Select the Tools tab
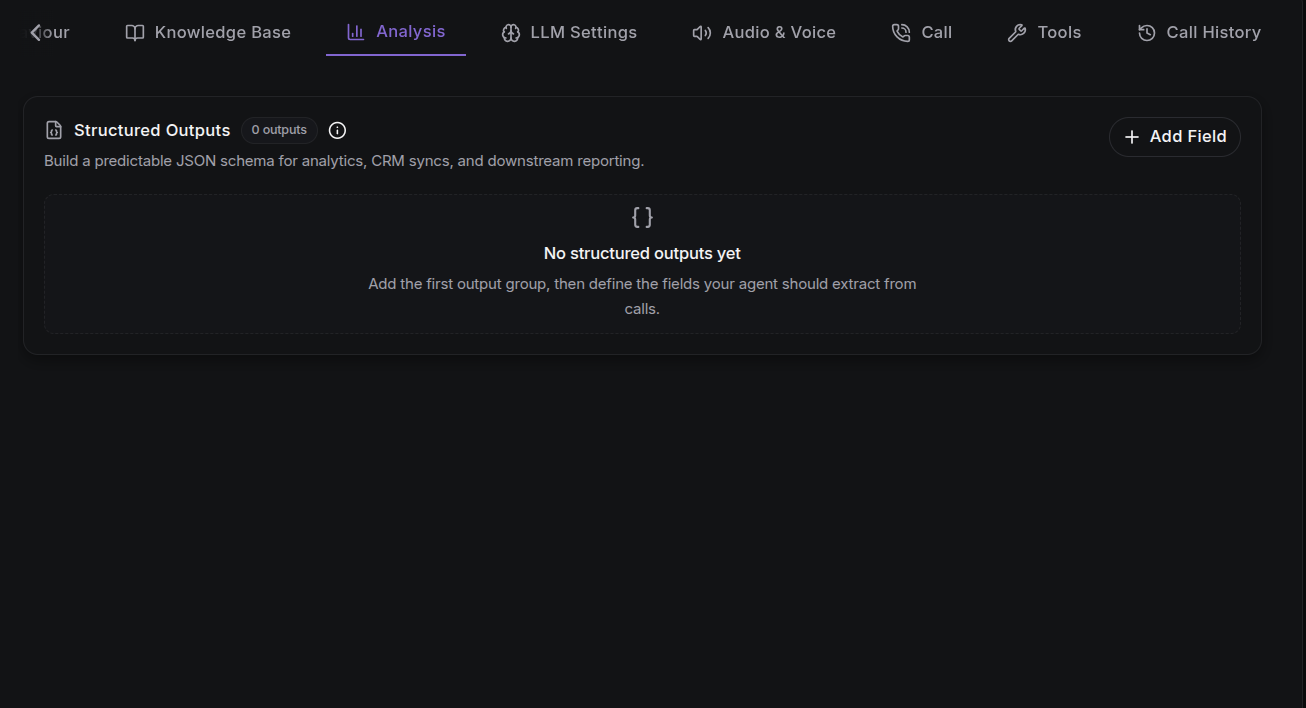1306x708 pixels. pos(1044,33)
